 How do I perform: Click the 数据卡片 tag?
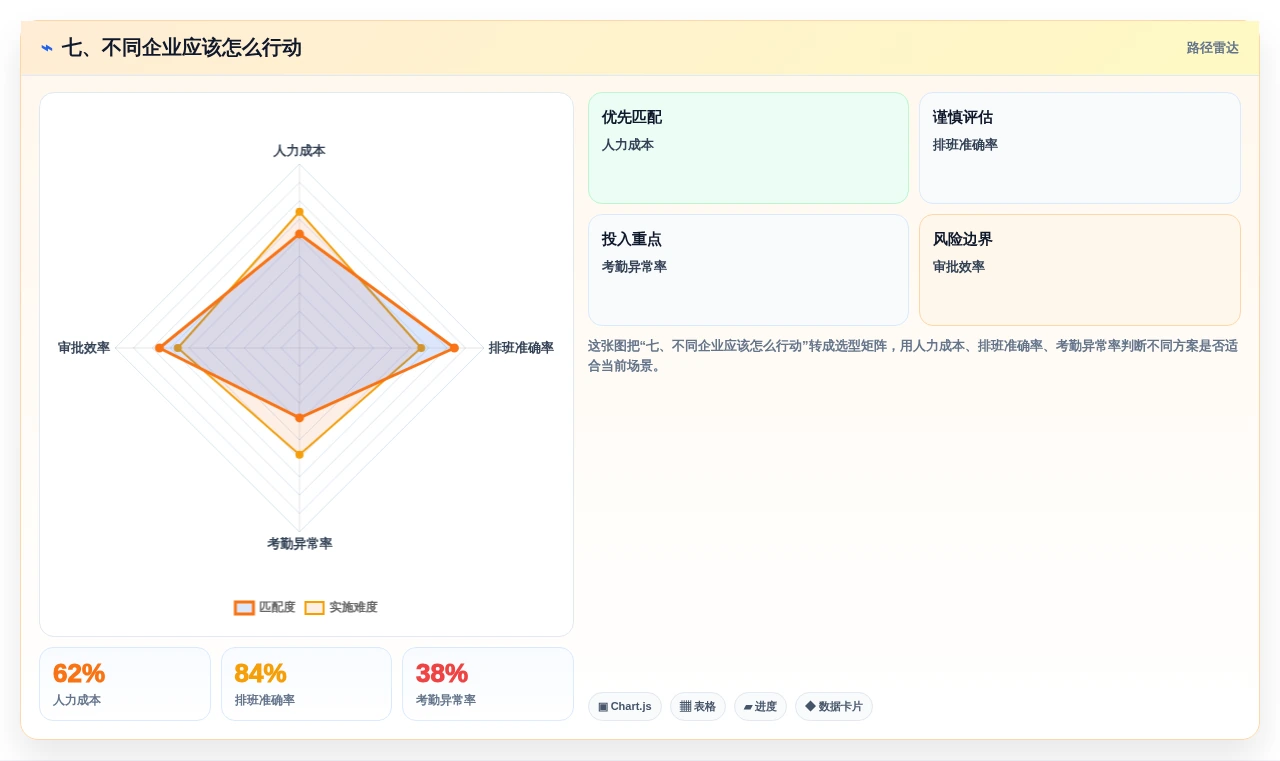tap(834, 706)
